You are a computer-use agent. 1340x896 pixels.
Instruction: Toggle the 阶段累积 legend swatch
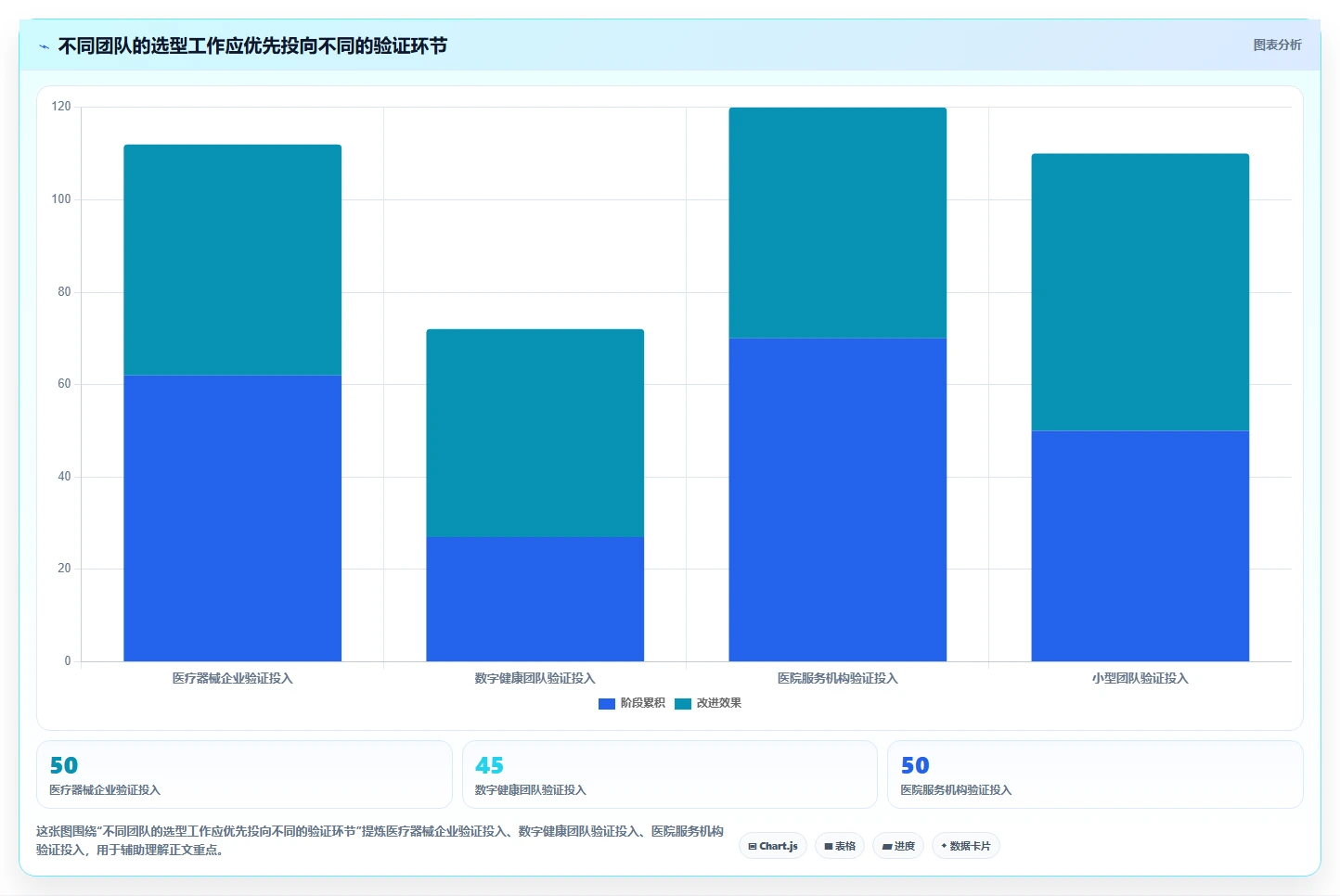coord(607,704)
